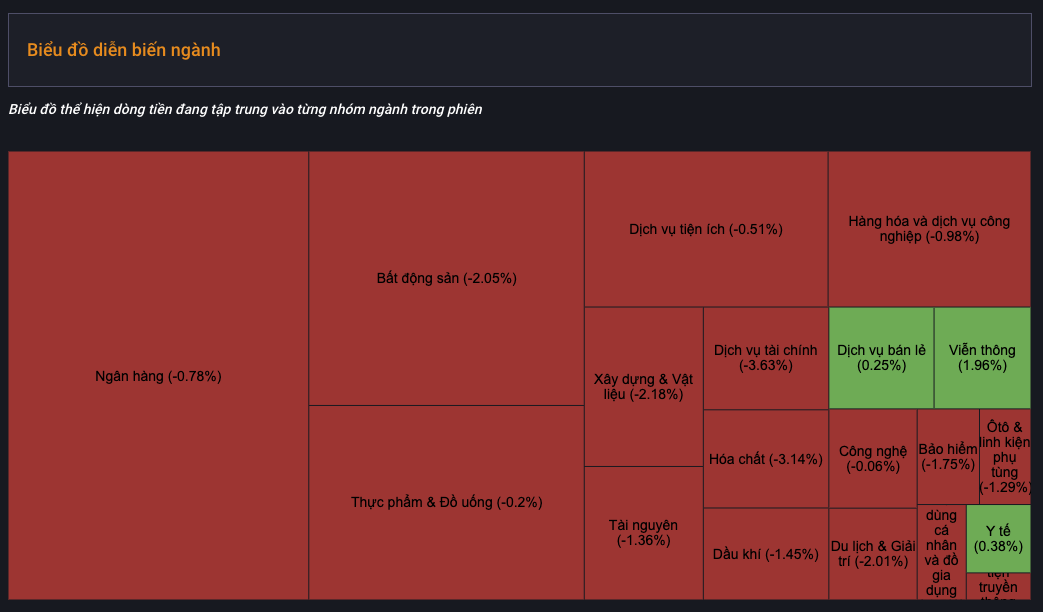This screenshot has width=1043, height=612.
Task: Click the Ngân hàng (-0.78%) treemap block
Action: pyautogui.click(x=158, y=376)
